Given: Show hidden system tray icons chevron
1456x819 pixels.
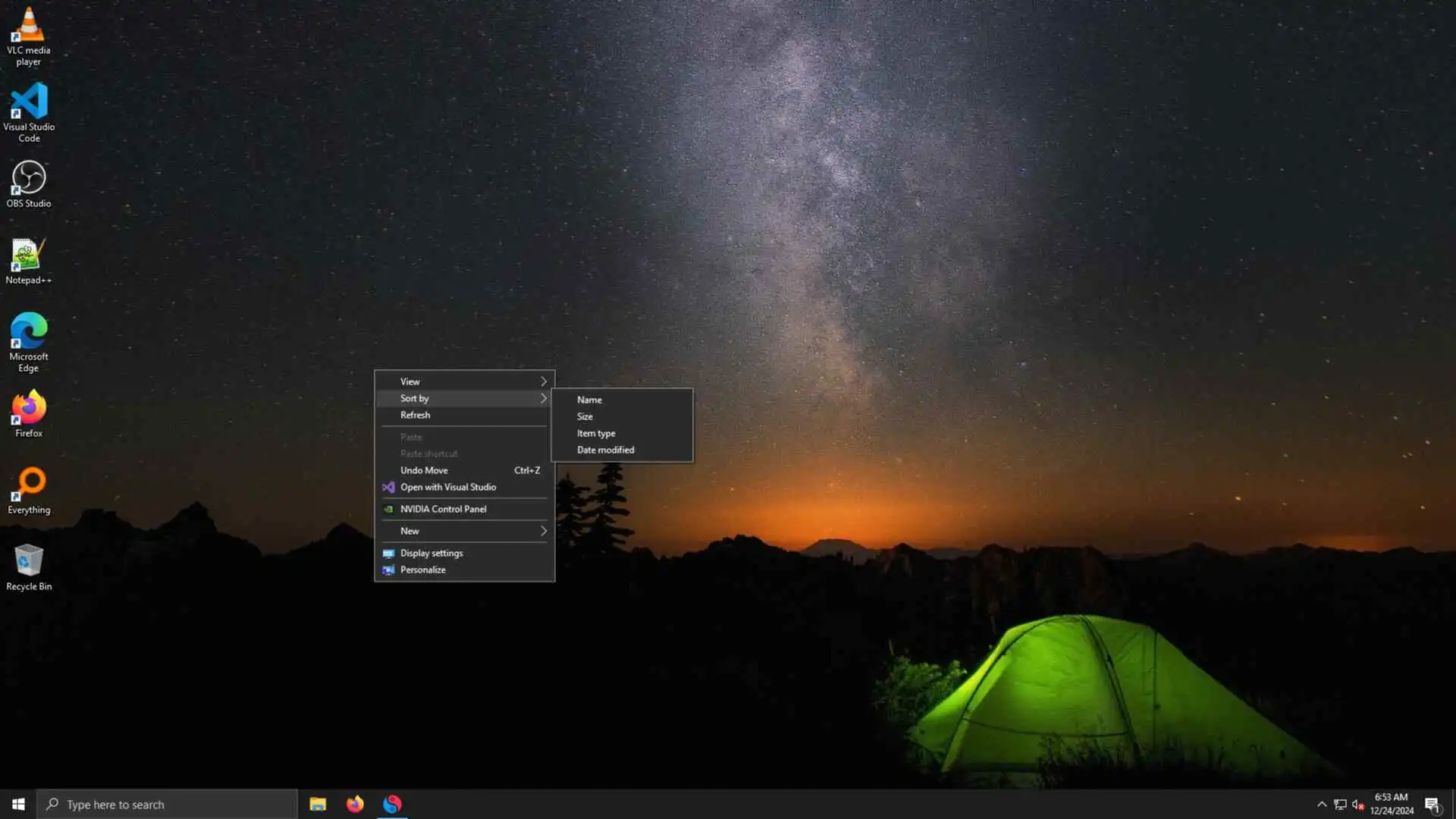Looking at the screenshot, I should click(x=1322, y=804).
